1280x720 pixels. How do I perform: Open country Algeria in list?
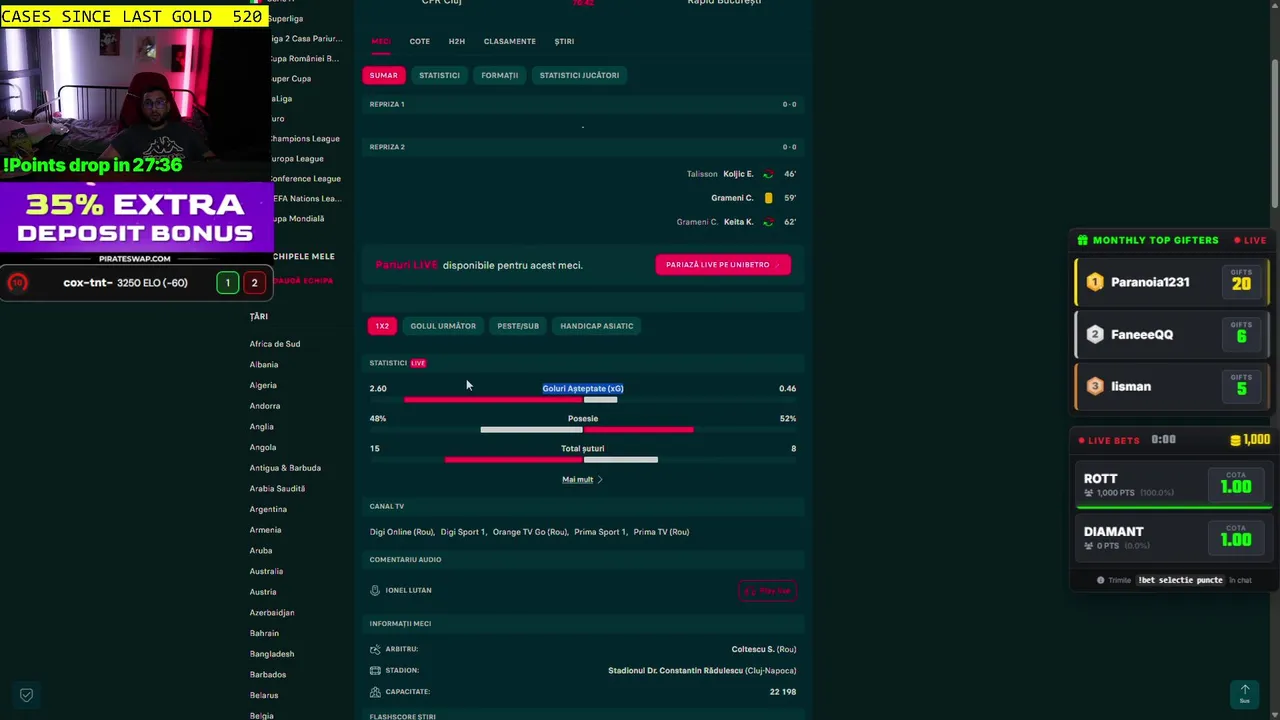click(x=263, y=385)
